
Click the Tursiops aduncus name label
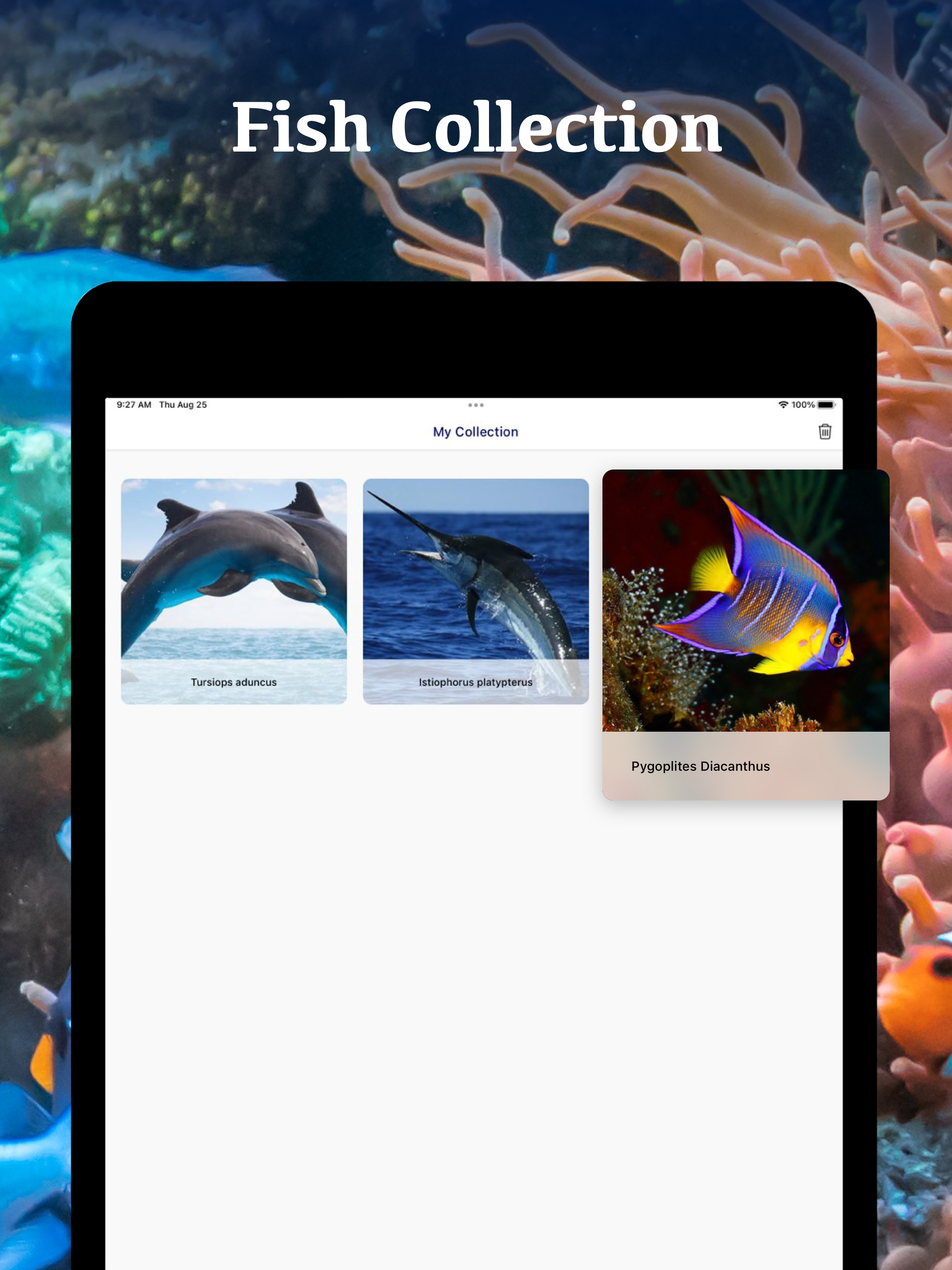234,682
